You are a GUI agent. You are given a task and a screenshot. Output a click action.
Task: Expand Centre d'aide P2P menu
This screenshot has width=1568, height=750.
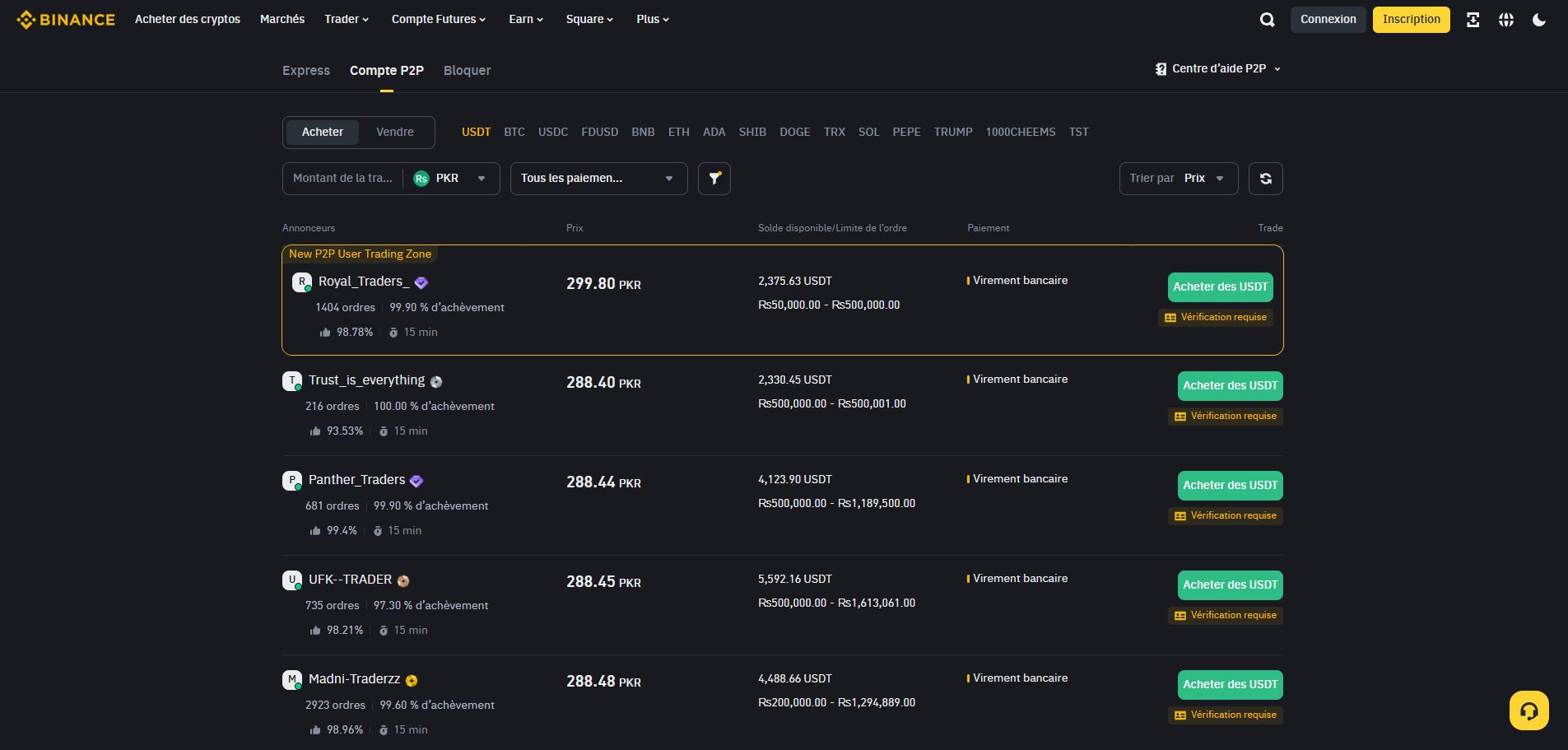click(x=1218, y=69)
